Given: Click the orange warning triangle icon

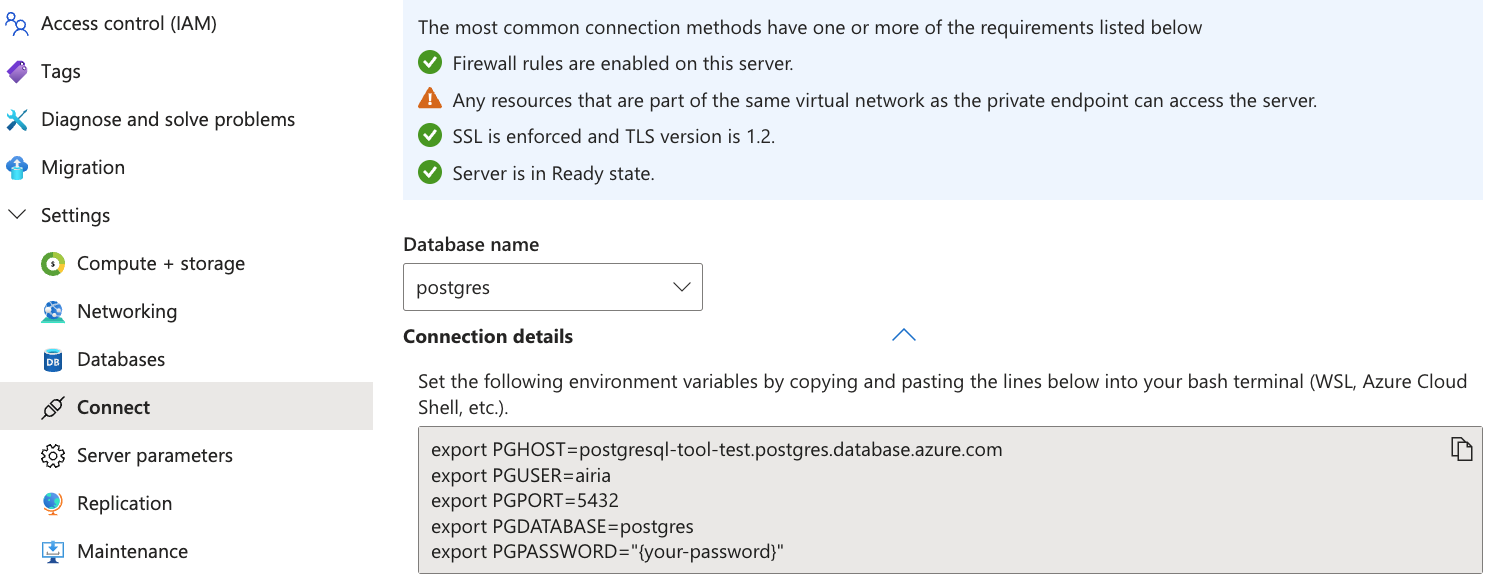Looking at the screenshot, I should click(x=430, y=99).
